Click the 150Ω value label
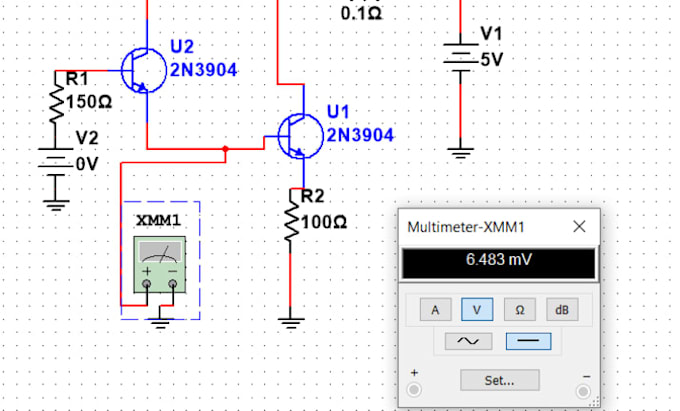The height and width of the screenshot is (411, 680). click(x=89, y=102)
